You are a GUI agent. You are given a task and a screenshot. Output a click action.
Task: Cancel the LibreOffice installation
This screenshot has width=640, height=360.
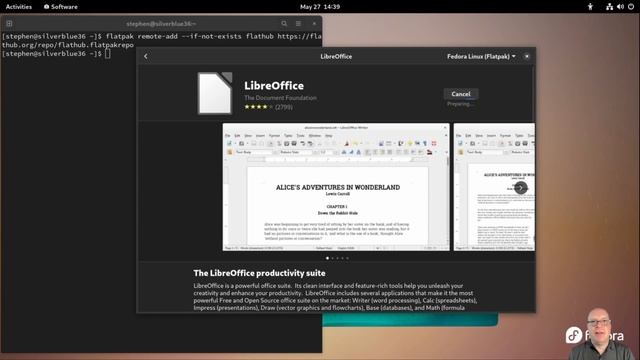coord(461,94)
